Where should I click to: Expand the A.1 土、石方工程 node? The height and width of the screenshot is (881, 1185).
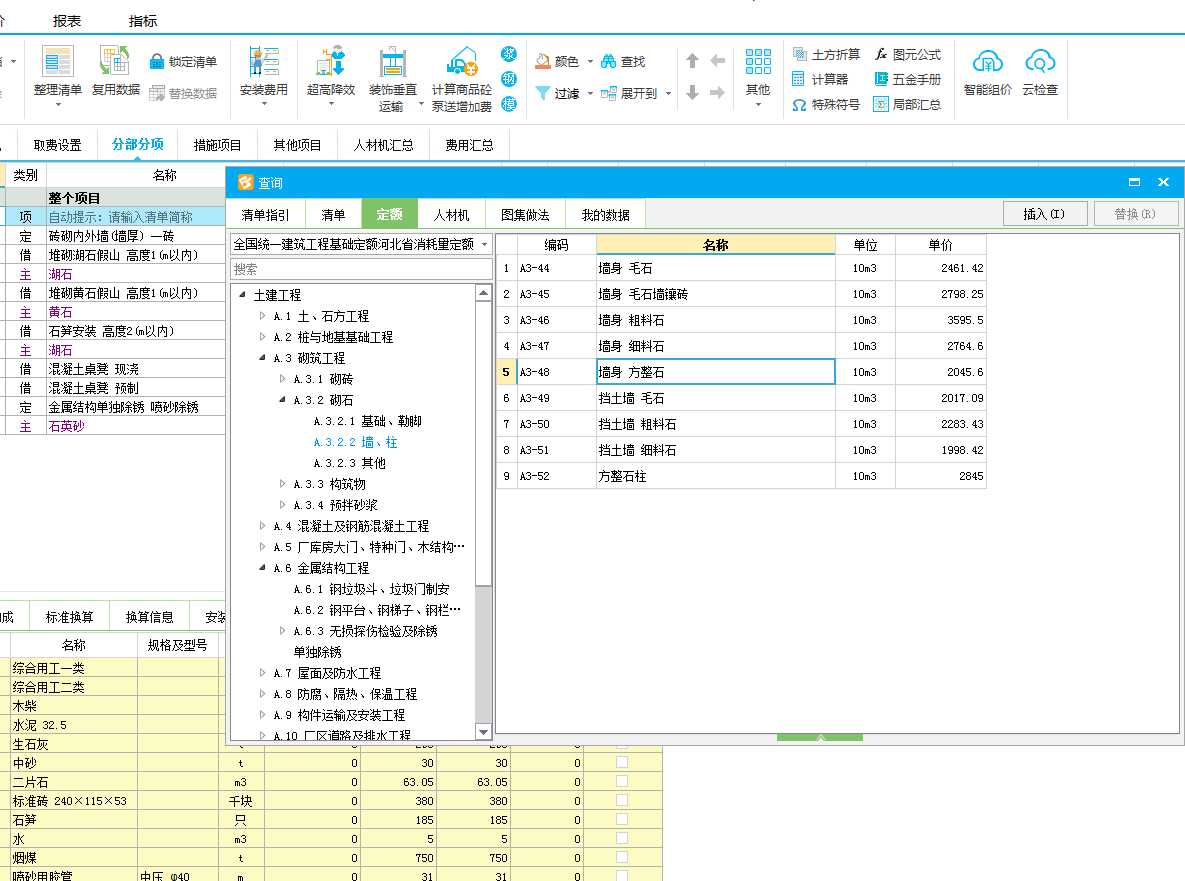tap(262, 316)
